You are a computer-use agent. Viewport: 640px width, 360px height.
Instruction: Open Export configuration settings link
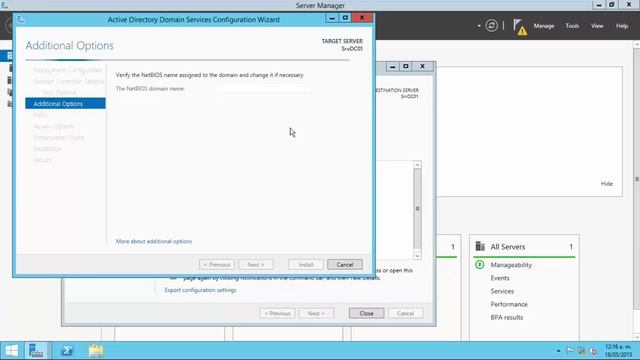coord(200,290)
